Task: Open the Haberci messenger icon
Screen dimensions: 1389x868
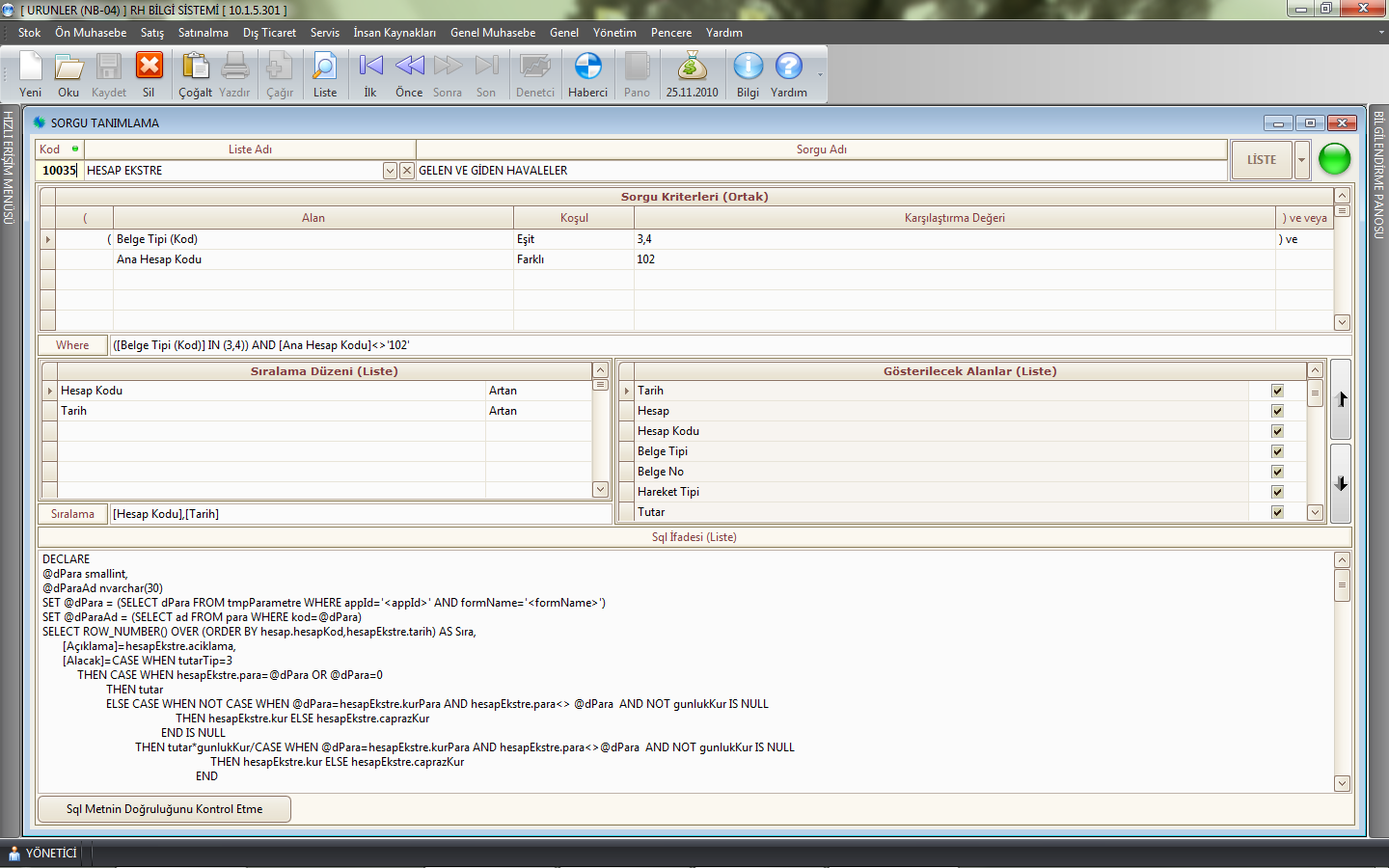Action: click(587, 68)
